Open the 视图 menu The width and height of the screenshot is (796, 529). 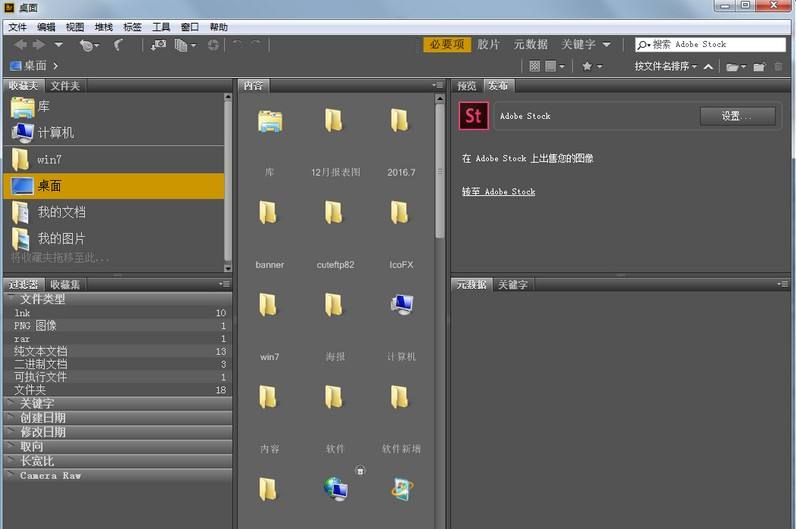[x=75, y=27]
